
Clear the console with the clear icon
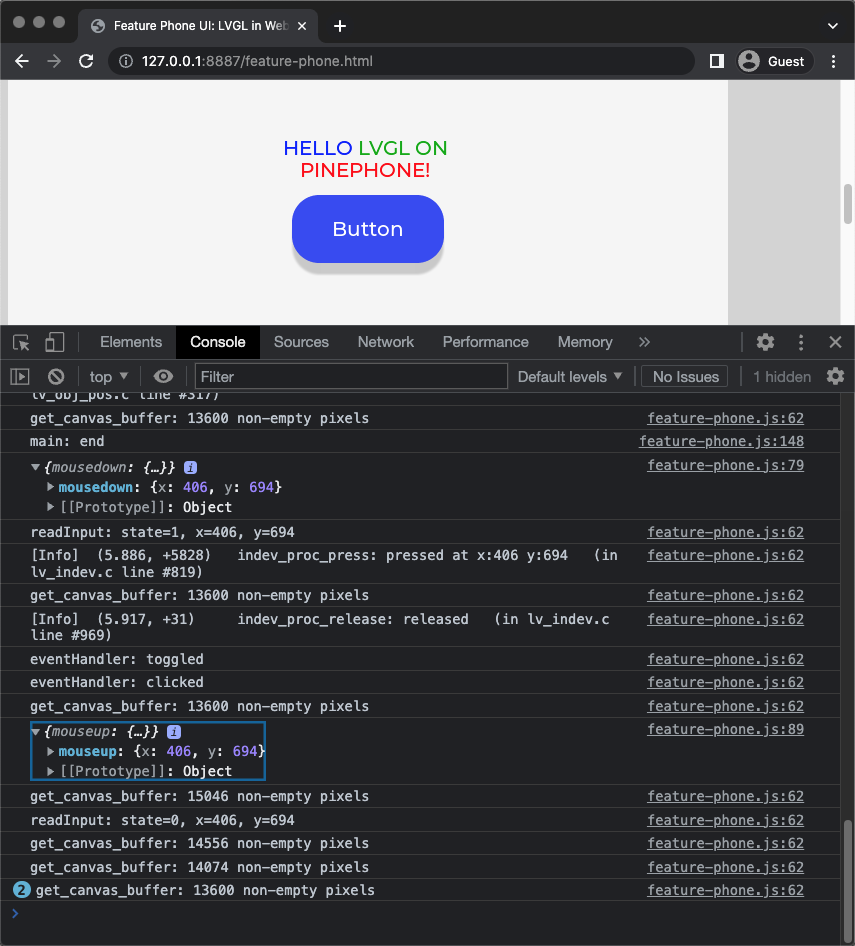(x=56, y=377)
